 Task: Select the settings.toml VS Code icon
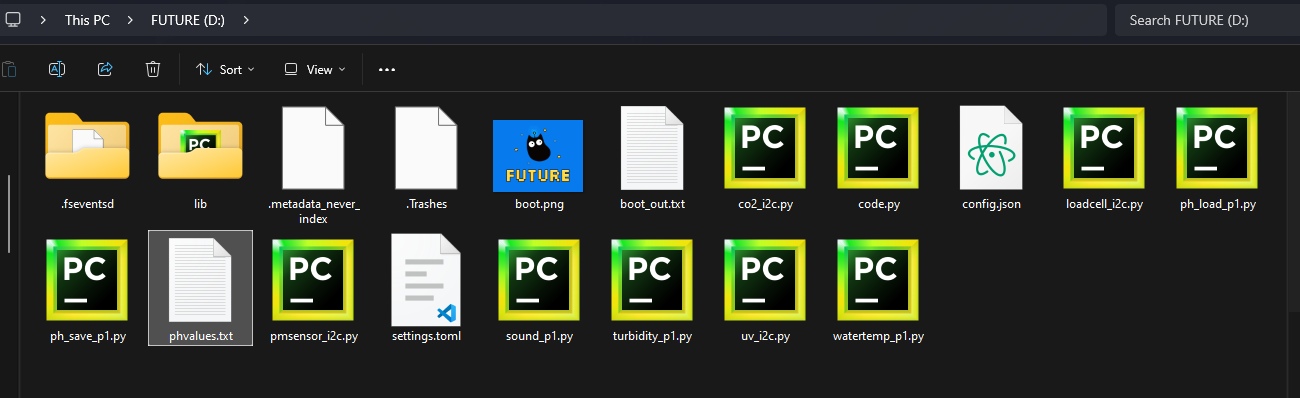coord(426,280)
